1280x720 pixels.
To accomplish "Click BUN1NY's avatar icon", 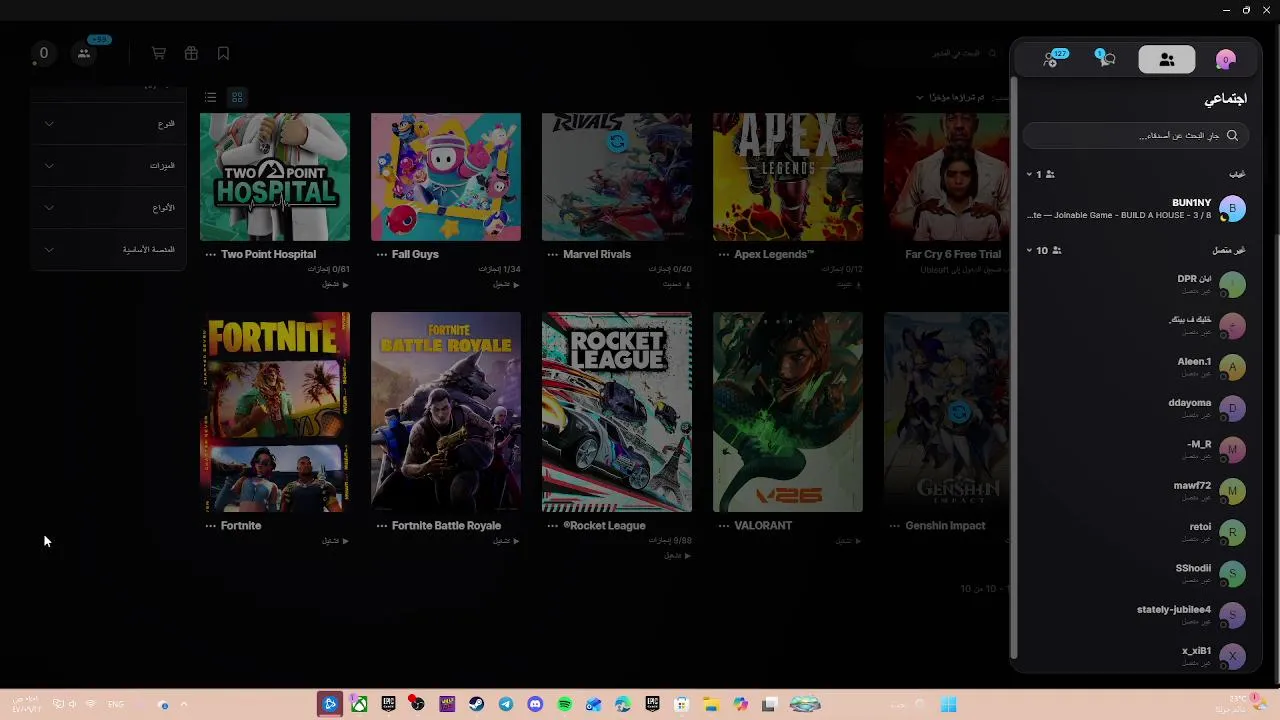I will 1232,208.
